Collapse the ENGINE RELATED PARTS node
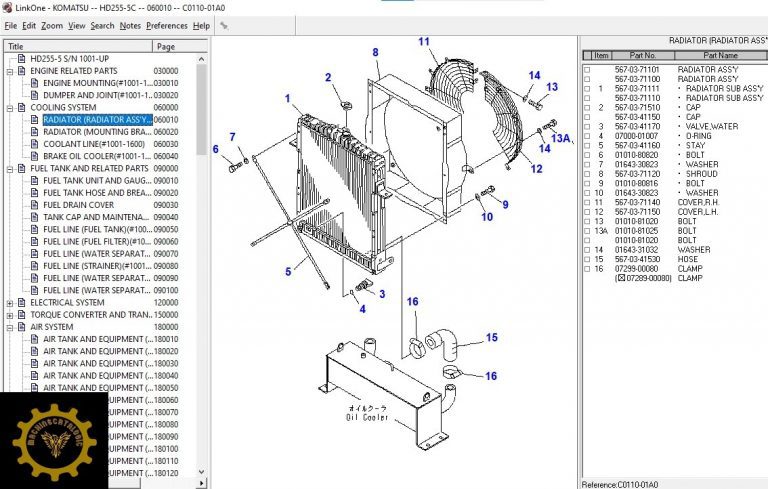768x489 pixels. [x=10, y=72]
